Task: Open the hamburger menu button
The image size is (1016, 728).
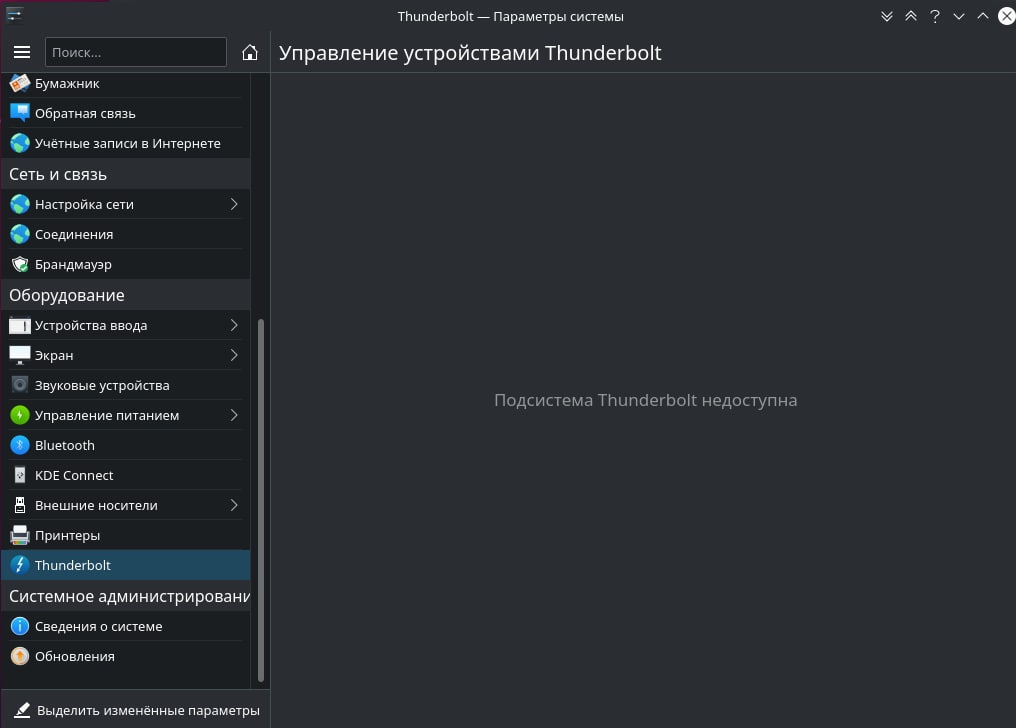Action: (x=22, y=52)
